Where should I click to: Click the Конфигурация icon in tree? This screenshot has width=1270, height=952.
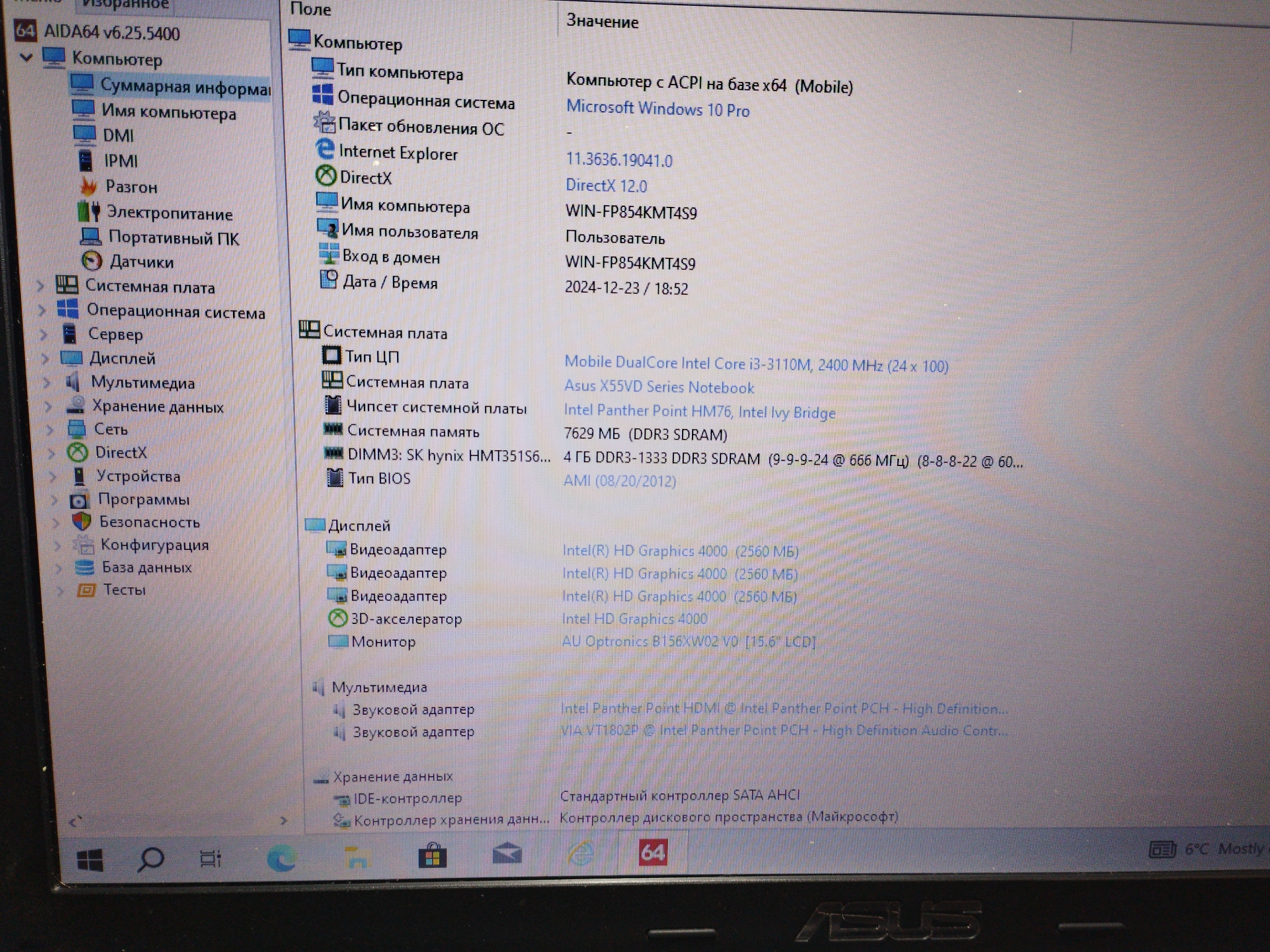pos(83,545)
